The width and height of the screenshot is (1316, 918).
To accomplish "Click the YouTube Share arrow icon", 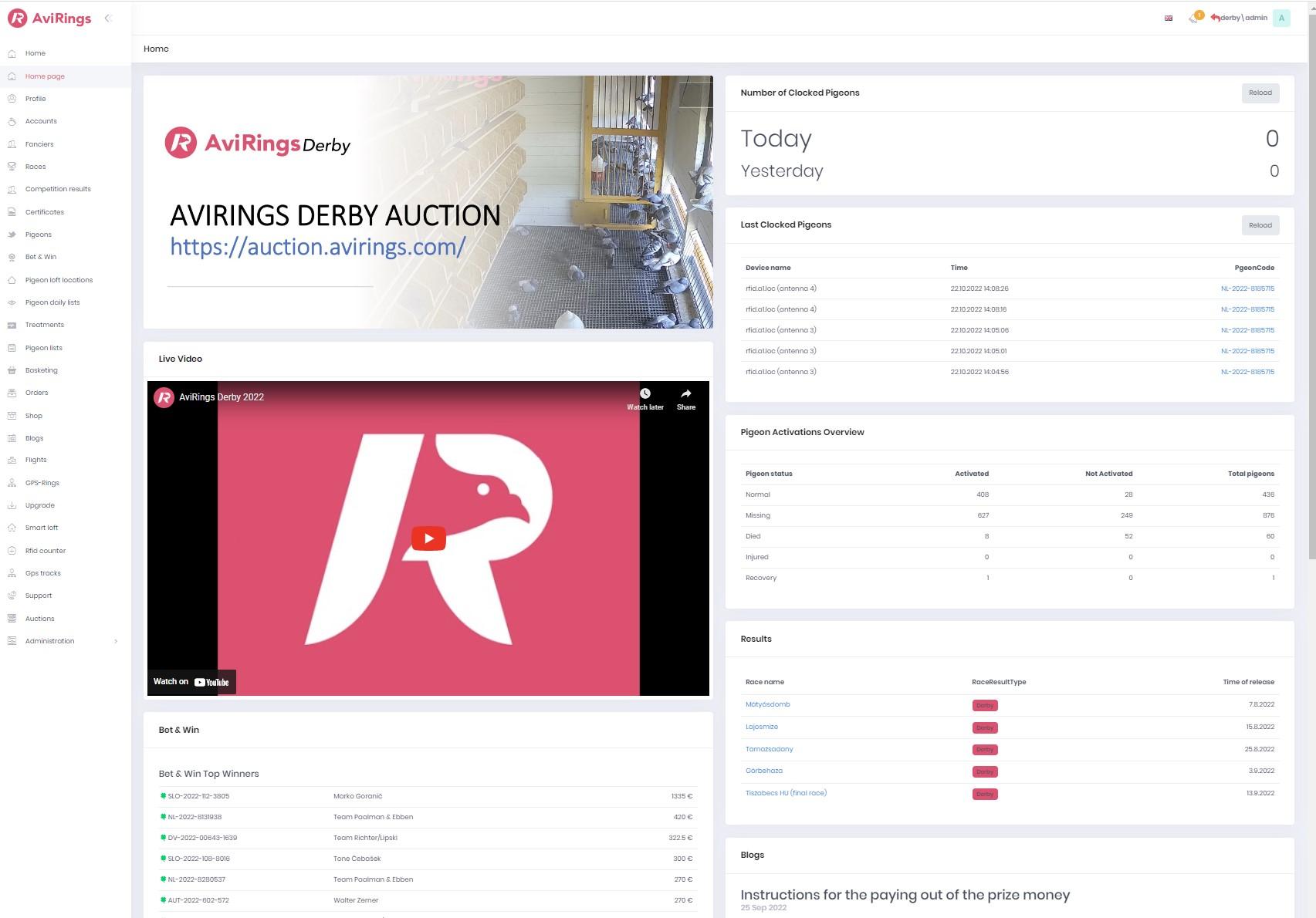I will tap(686, 393).
